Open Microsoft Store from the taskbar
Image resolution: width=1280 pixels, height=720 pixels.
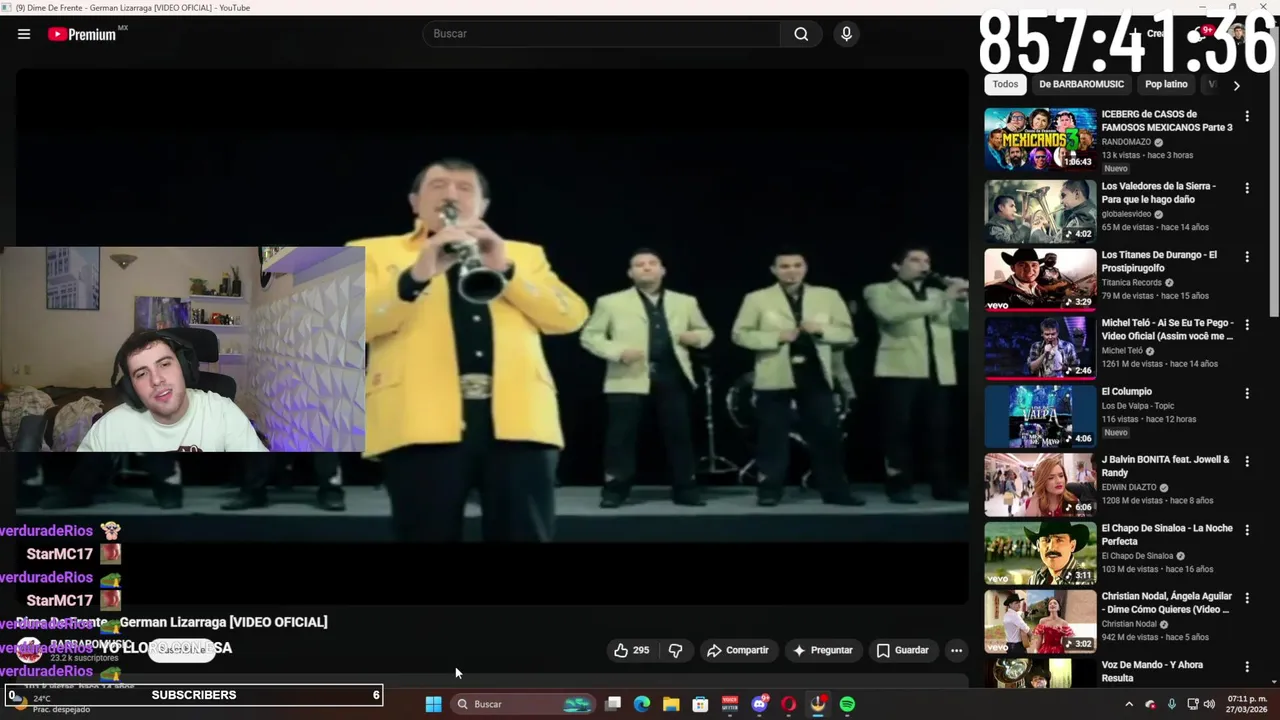[x=700, y=704]
